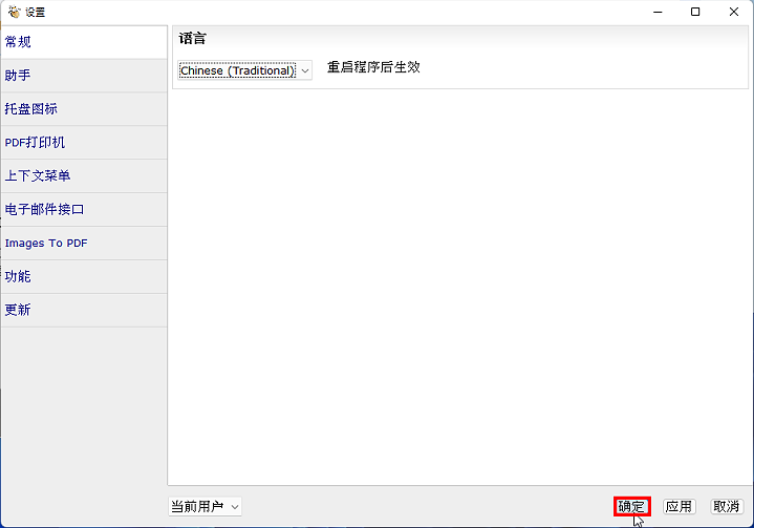Close the 设置 window
757x529 pixels.
click(x=734, y=12)
